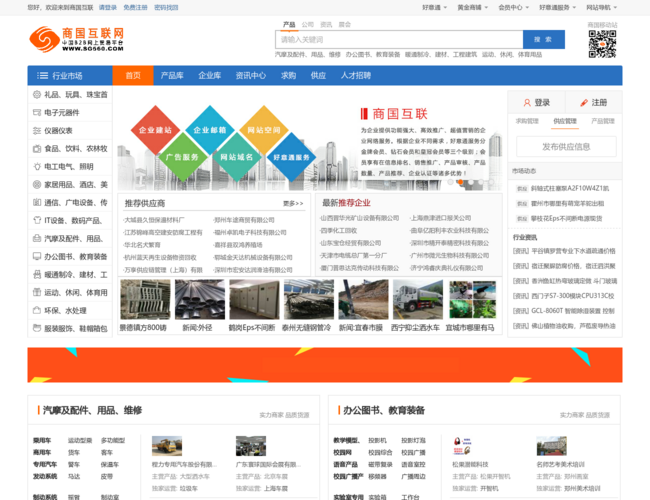Click the 请登录 link in top bar

pyautogui.click(x=108, y=7)
